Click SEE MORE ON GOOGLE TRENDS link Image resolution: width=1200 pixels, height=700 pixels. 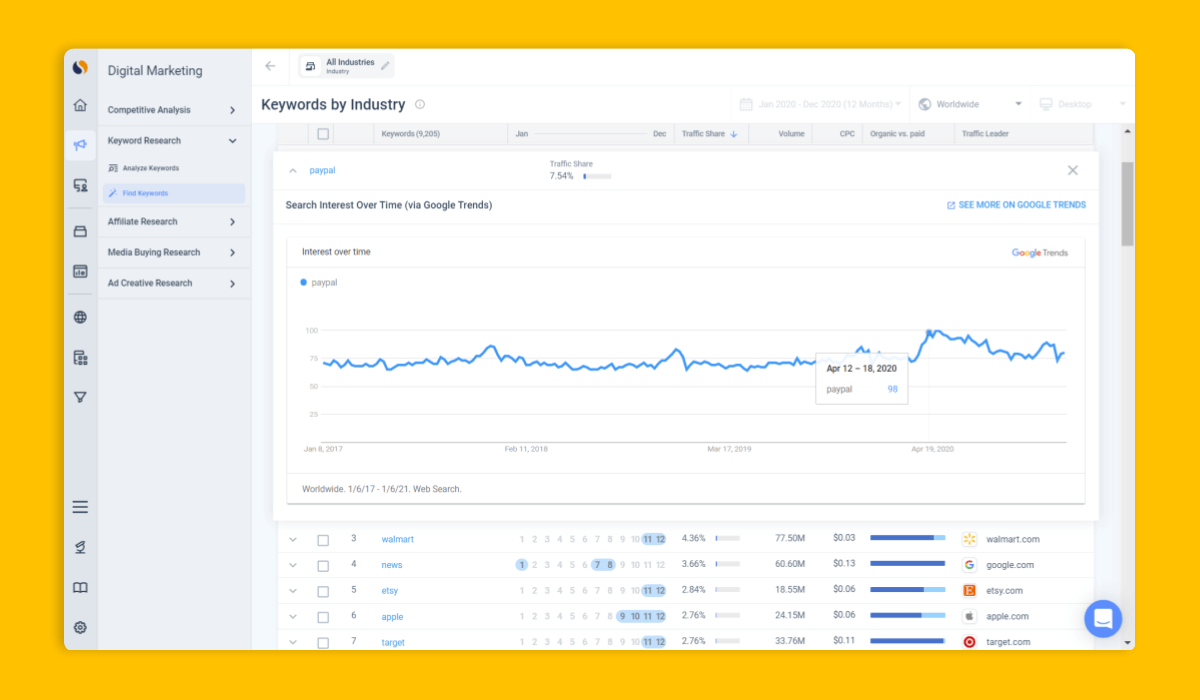(1016, 204)
